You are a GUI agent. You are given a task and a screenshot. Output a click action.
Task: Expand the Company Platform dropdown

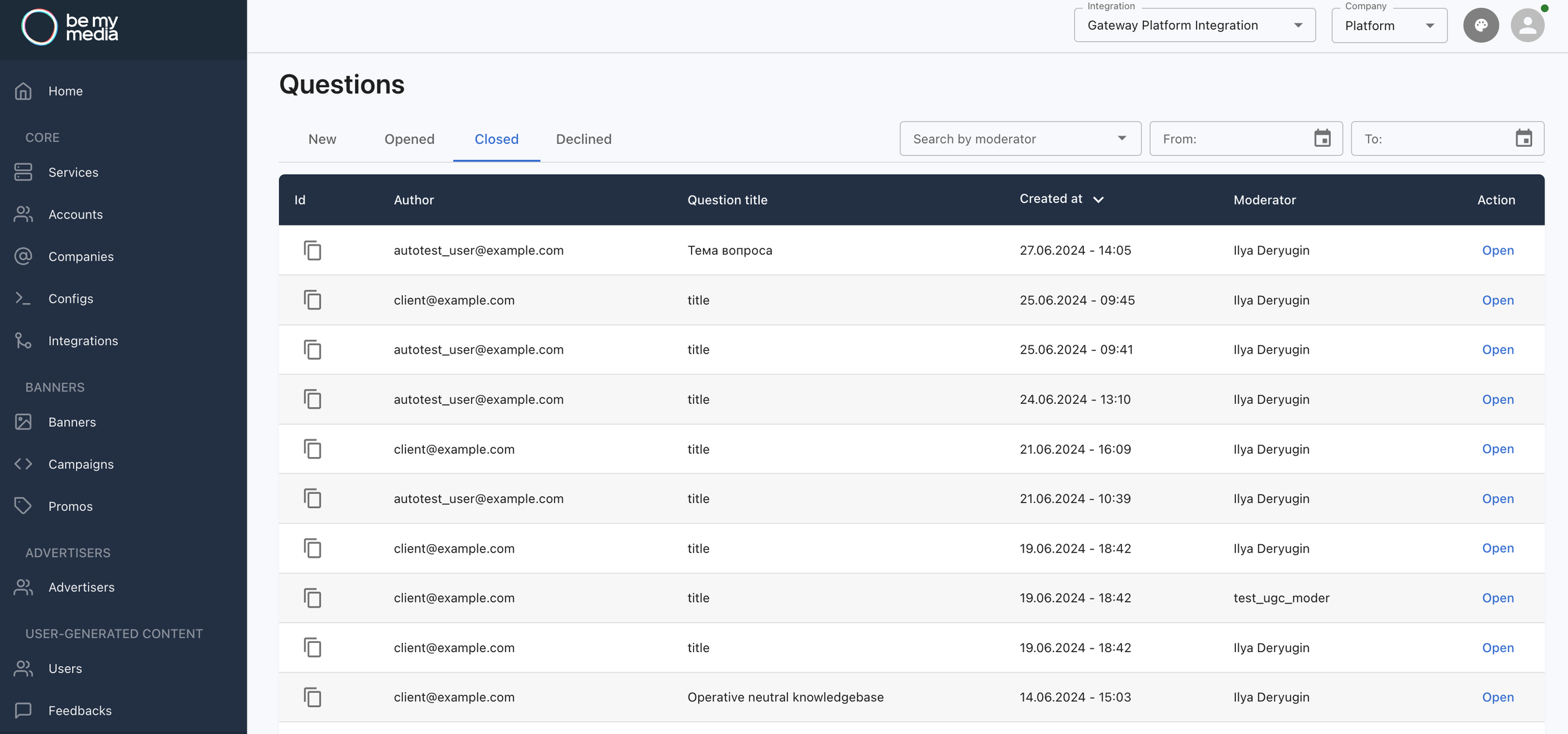[1389, 26]
